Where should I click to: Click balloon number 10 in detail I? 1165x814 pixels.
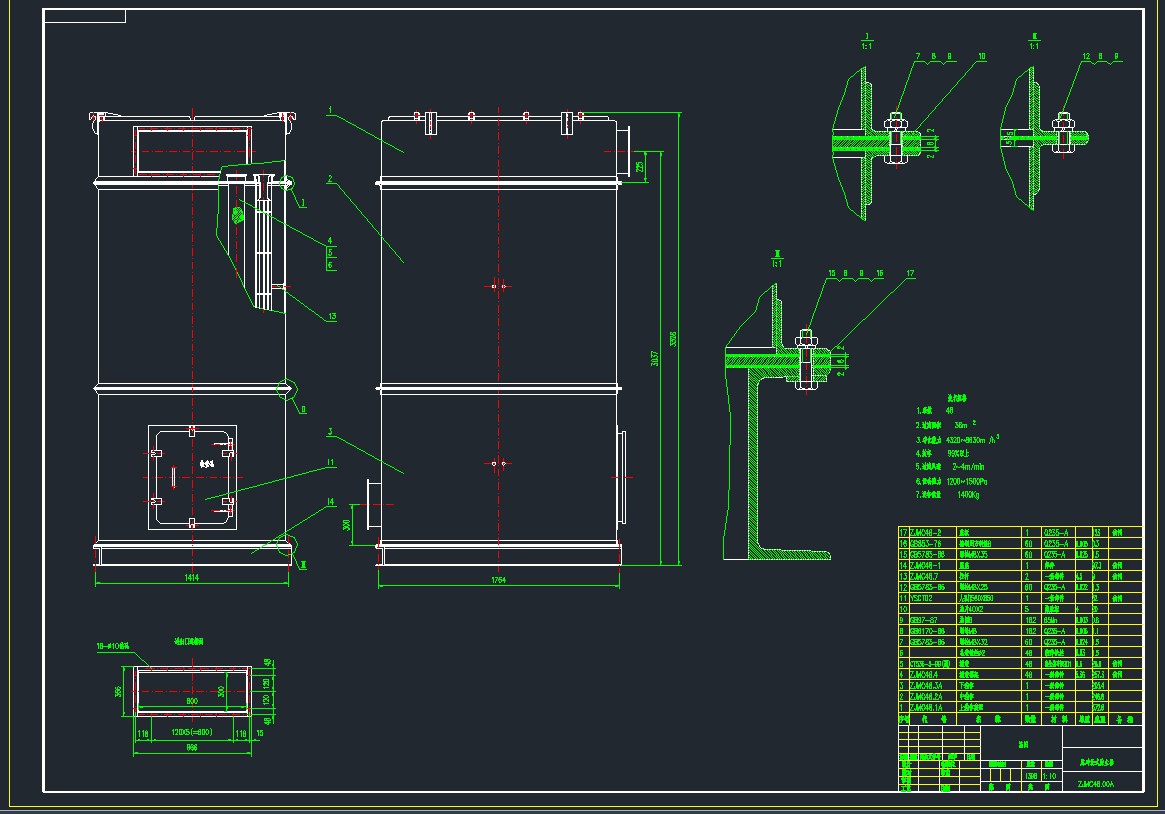(981, 56)
